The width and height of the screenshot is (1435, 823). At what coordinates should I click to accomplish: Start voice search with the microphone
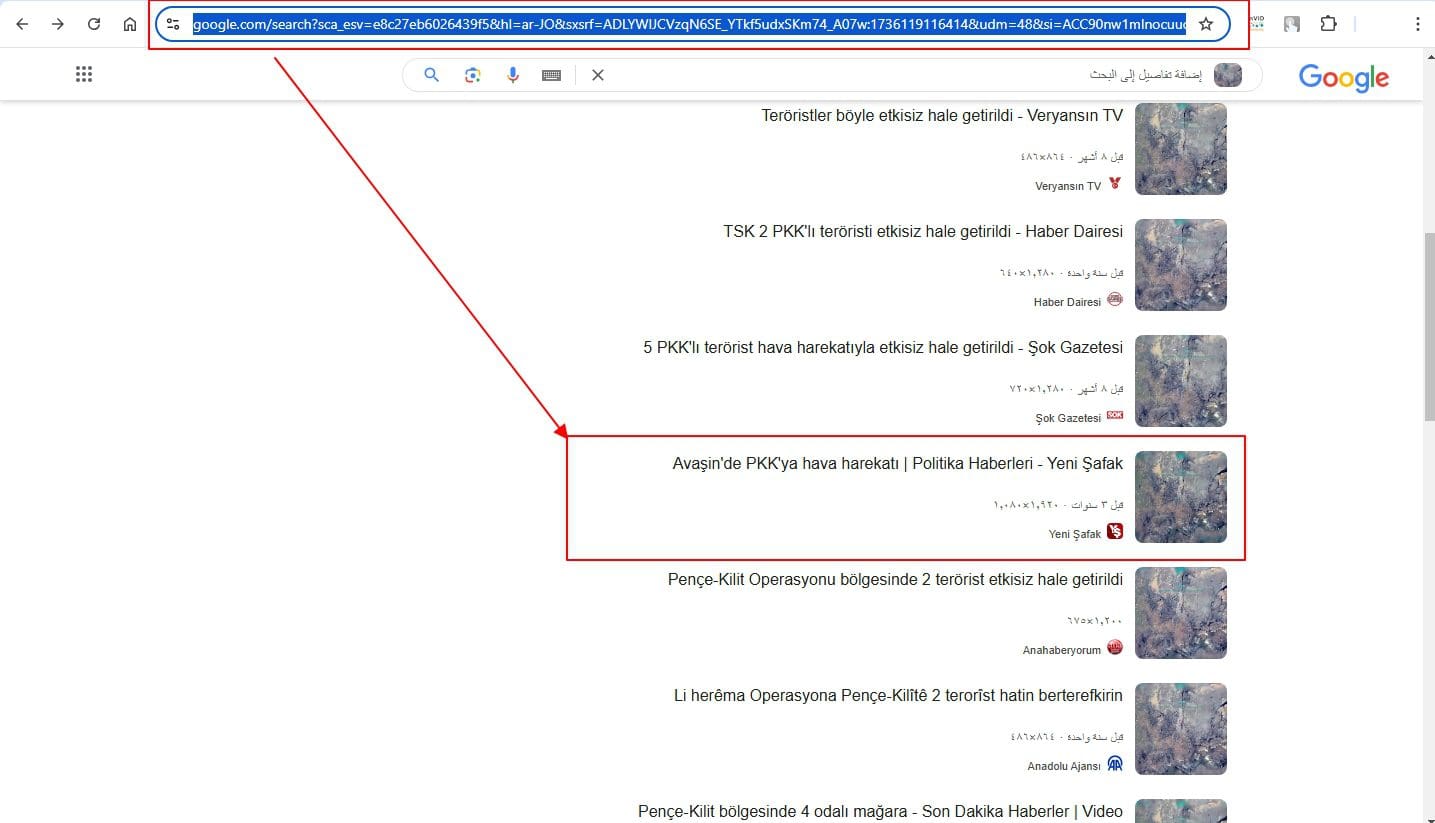(513, 75)
